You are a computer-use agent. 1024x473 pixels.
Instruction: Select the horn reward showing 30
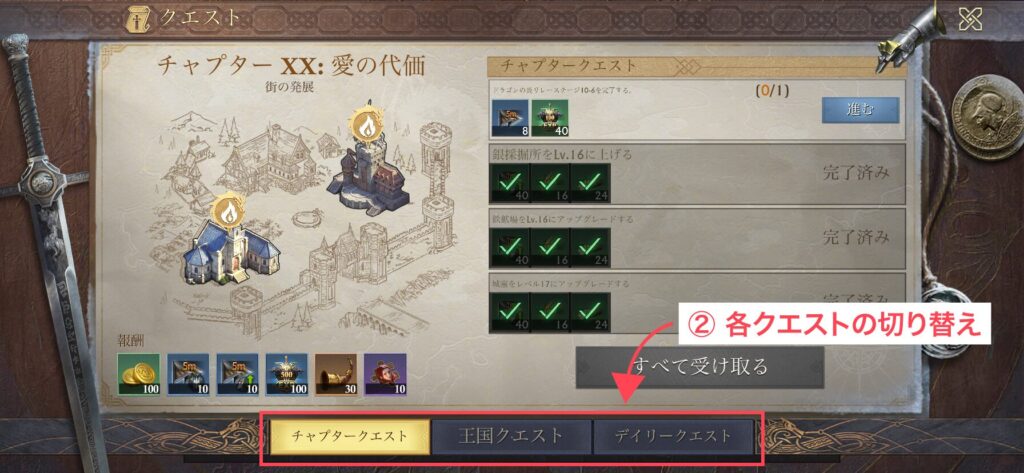pos(336,374)
